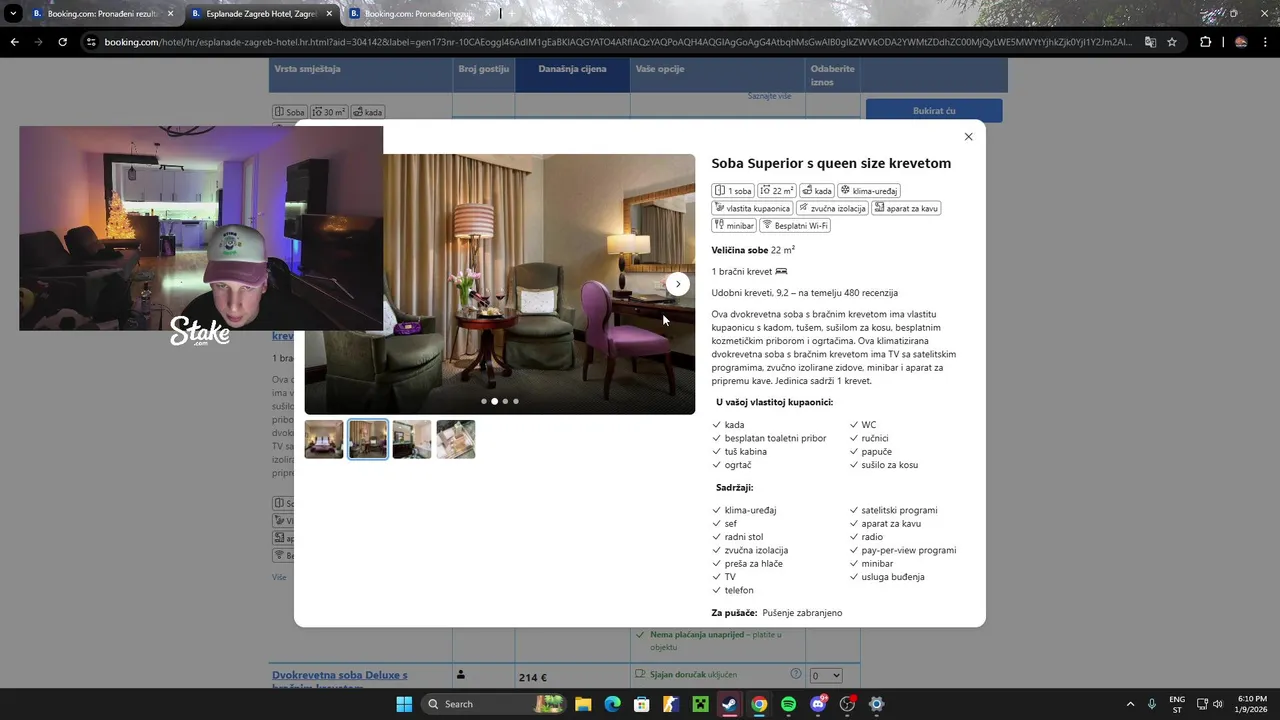Open ENG ST language switcher

coord(1177,704)
